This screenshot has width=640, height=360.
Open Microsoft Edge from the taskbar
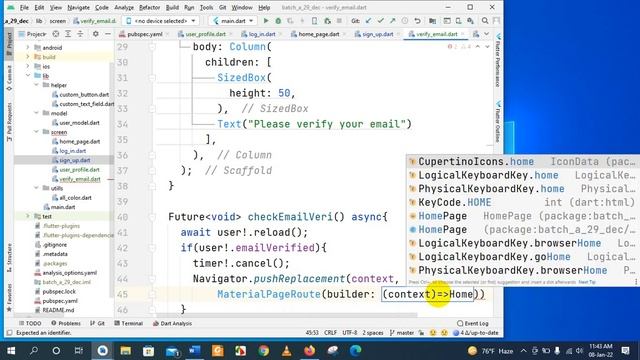click(356, 350)
